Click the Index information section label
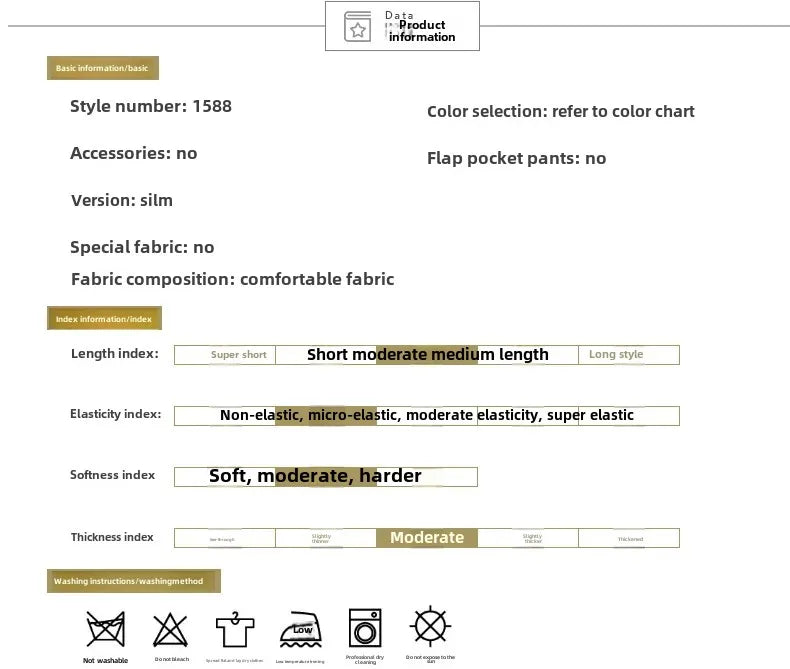This screenshot has height=669, width=790. [104, 318]
